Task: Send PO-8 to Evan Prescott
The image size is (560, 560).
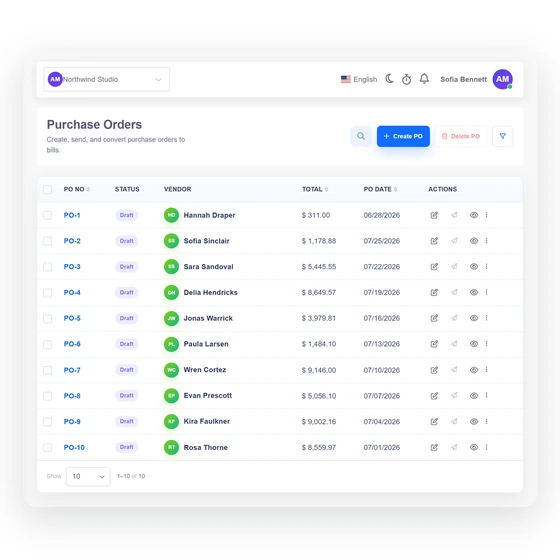Action: 454,395
